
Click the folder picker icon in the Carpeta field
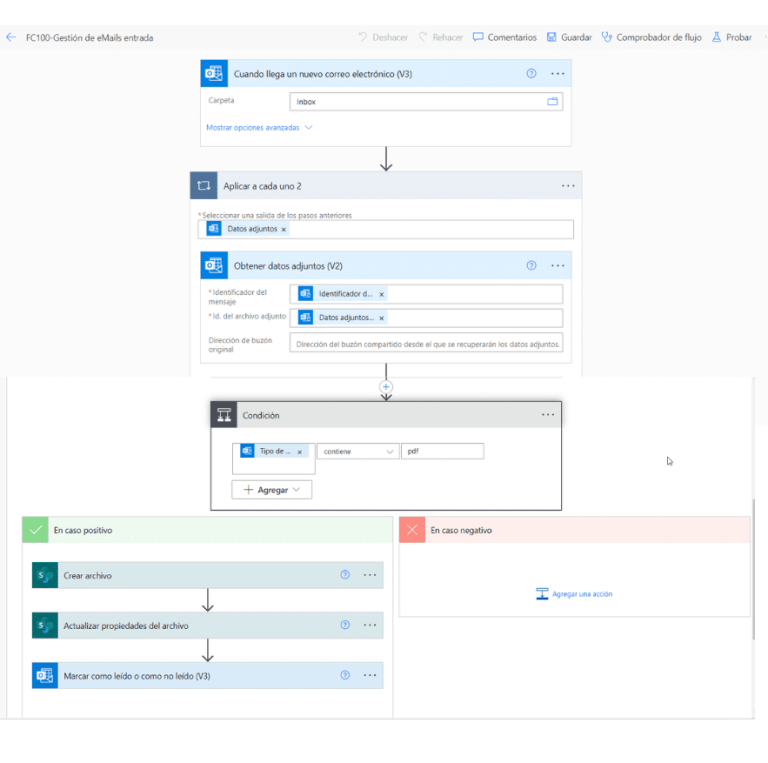click(552, 102)
